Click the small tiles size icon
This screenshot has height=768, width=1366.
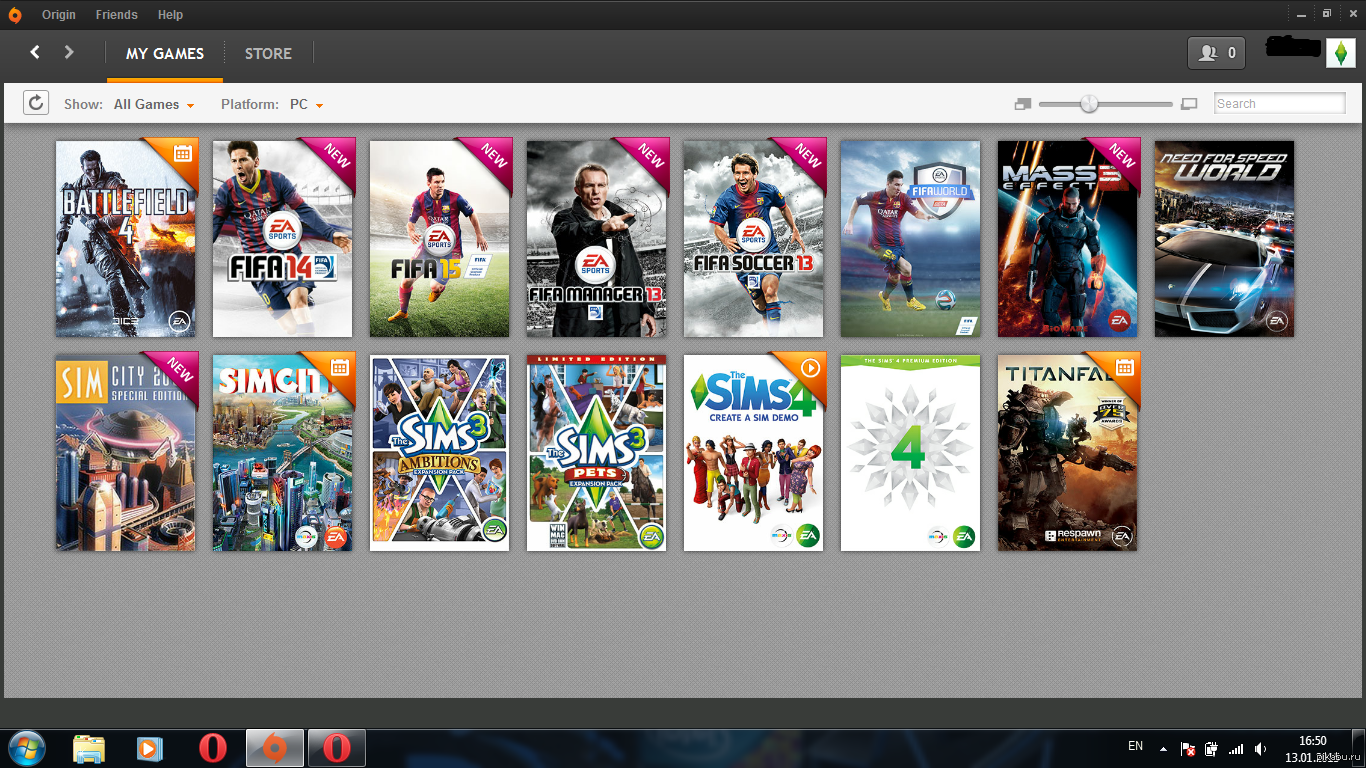coord(1022,104)
